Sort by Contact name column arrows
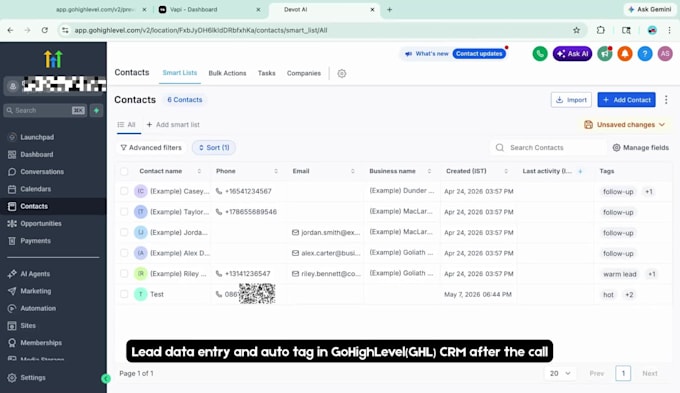The height and width of the screenshot is (393, 680). point(199,171)
